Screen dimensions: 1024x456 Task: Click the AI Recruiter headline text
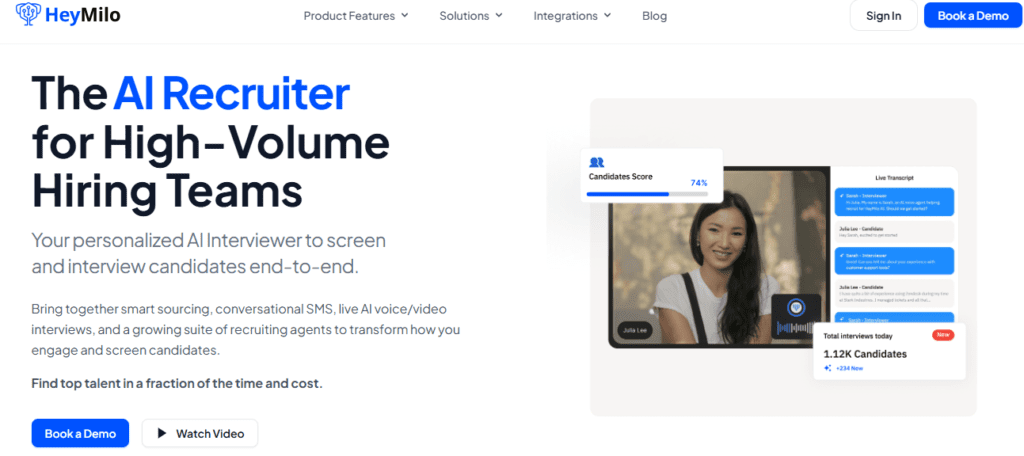pos(231,93)
